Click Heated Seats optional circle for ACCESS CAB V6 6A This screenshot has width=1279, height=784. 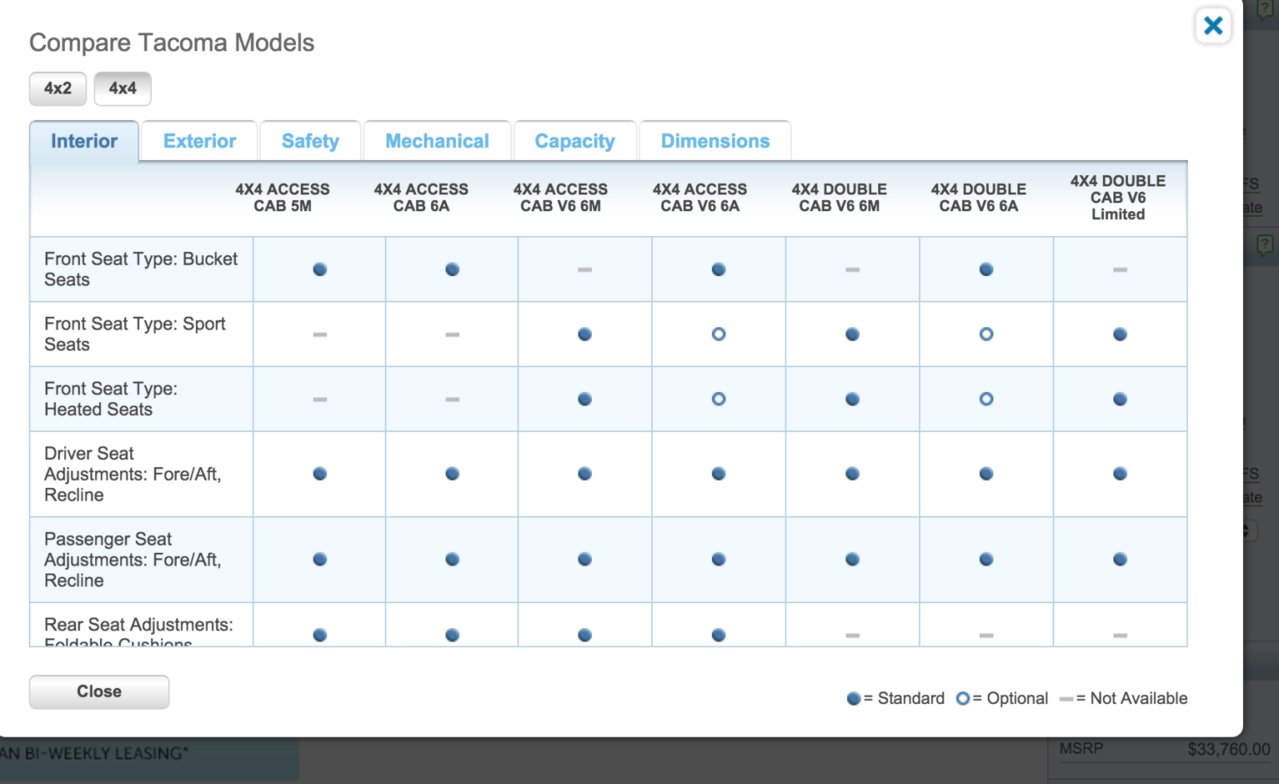coord(718,399)
